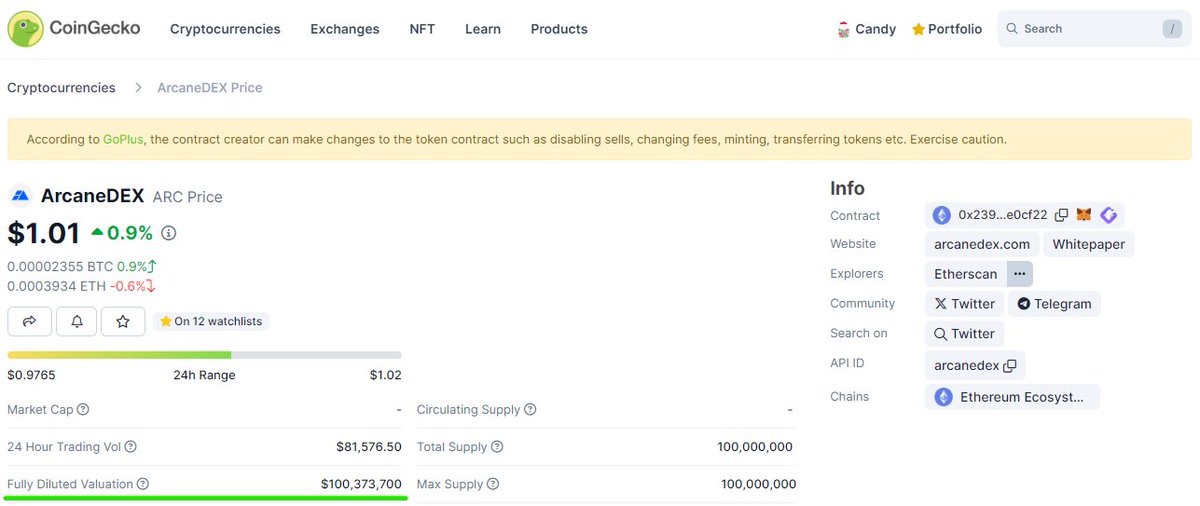
Task: Click the Max Supply 100,000,000 value
Action: (759, 484)
